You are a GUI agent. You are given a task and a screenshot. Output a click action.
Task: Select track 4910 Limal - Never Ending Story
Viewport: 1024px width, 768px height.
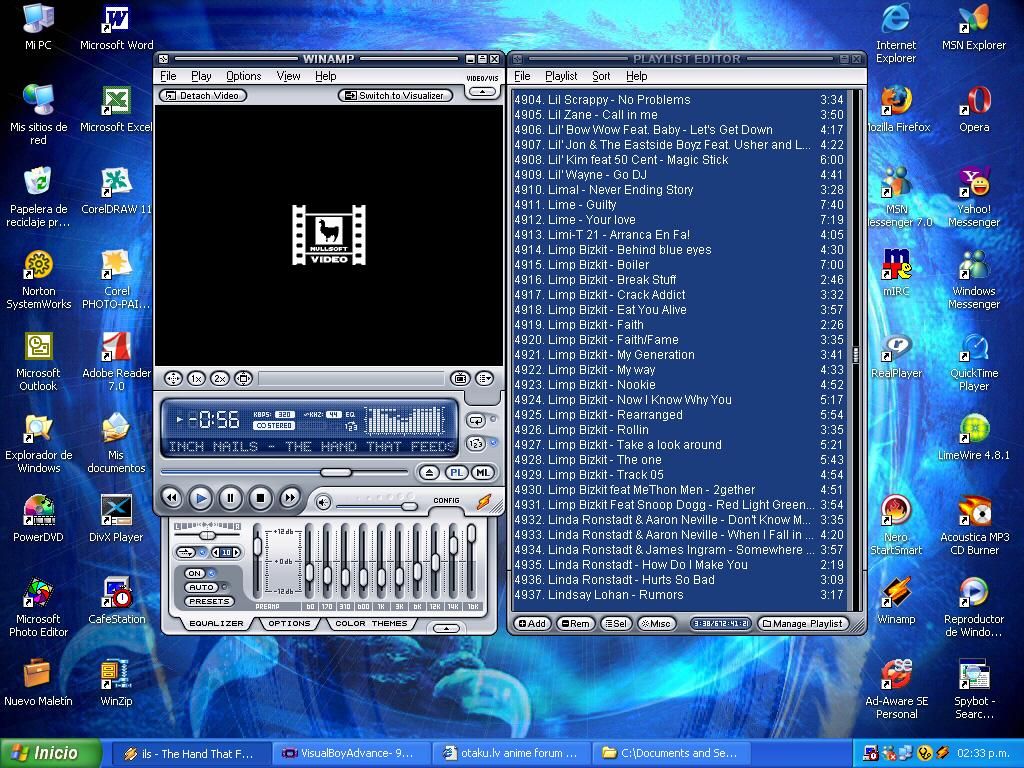click(679, 189)
